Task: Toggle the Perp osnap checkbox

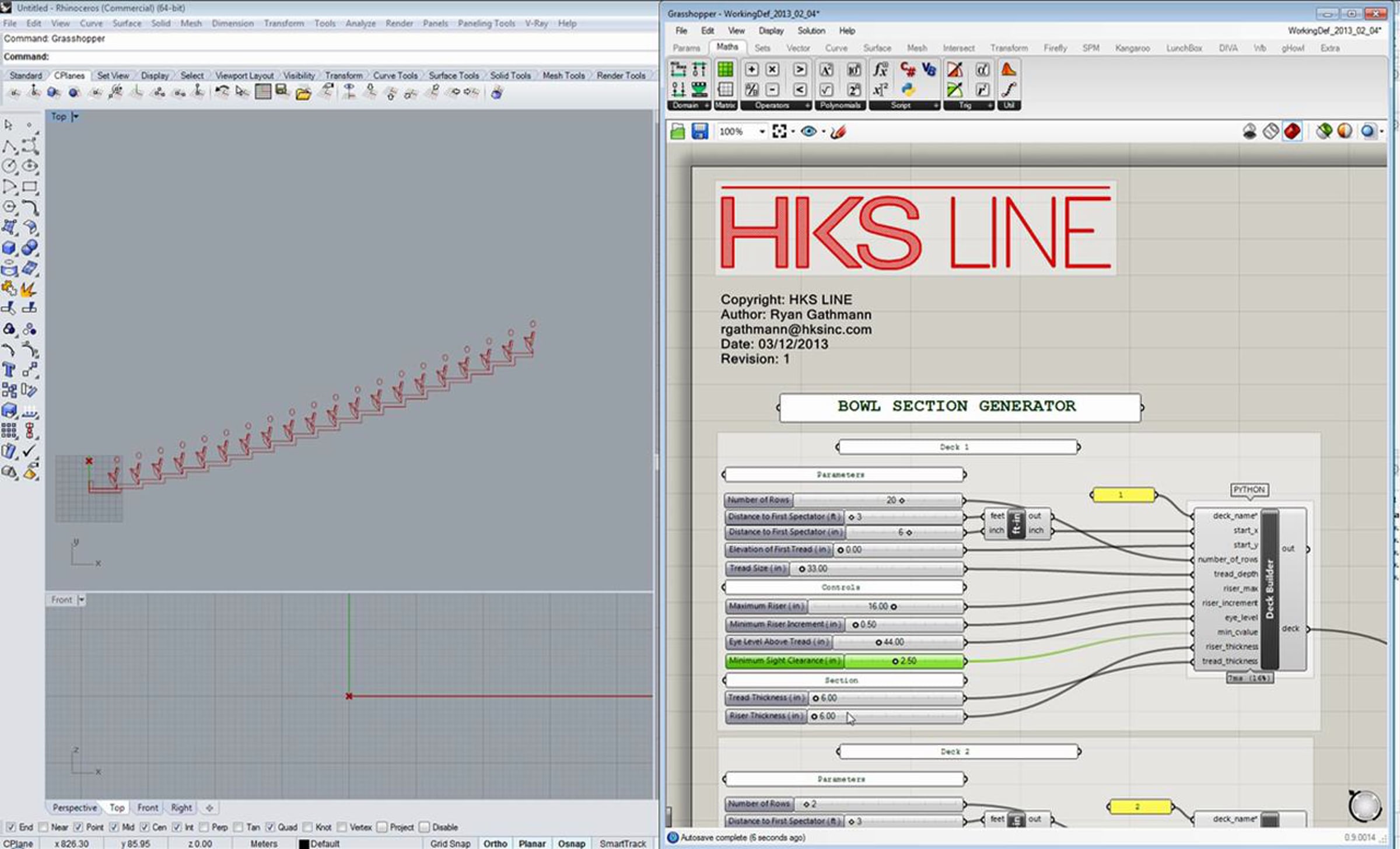Action: click(204, 827)
